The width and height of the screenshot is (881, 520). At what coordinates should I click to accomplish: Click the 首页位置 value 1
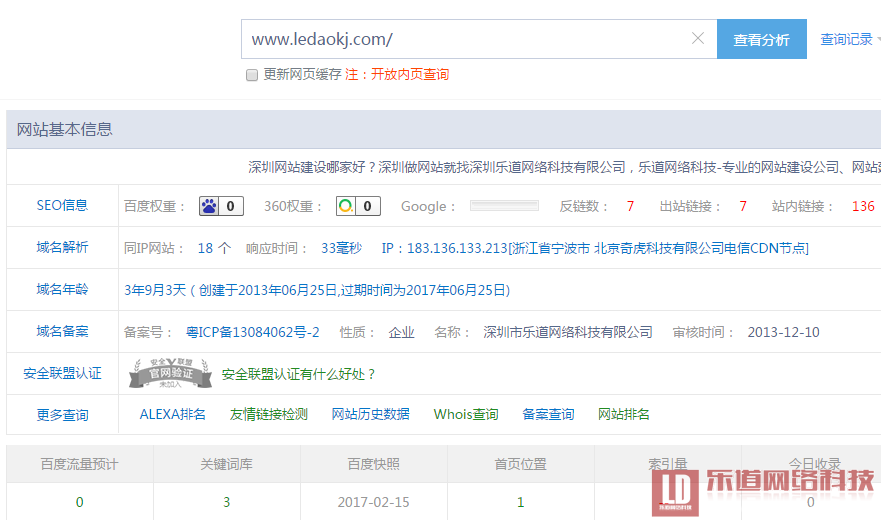(520, 502)
